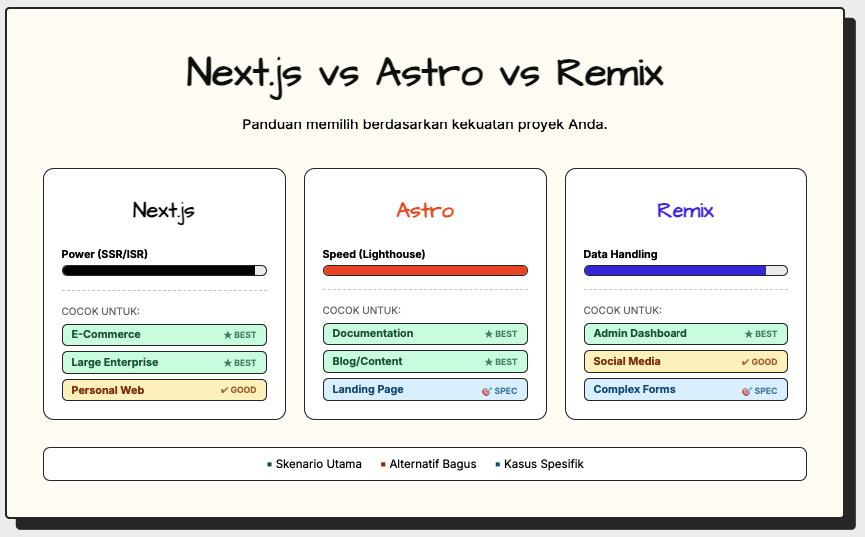Click the star BEST badge on E-Commerce

click(x=240, y=335)
